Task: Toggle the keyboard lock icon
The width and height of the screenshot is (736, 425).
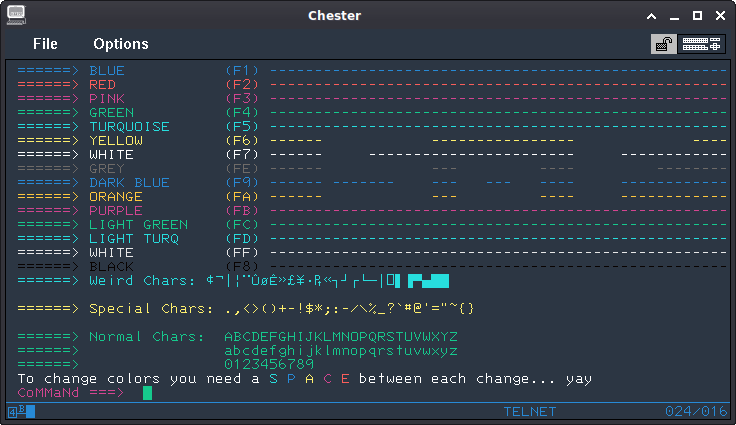Action: (x=664, y=44)
